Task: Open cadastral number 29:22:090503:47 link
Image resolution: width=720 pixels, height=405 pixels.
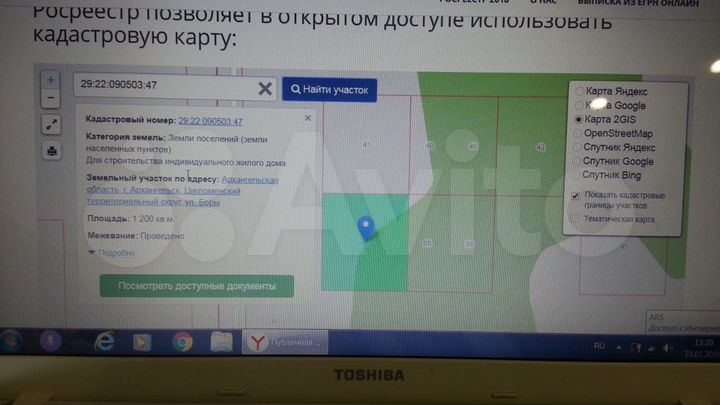Action: coord(210,121)
